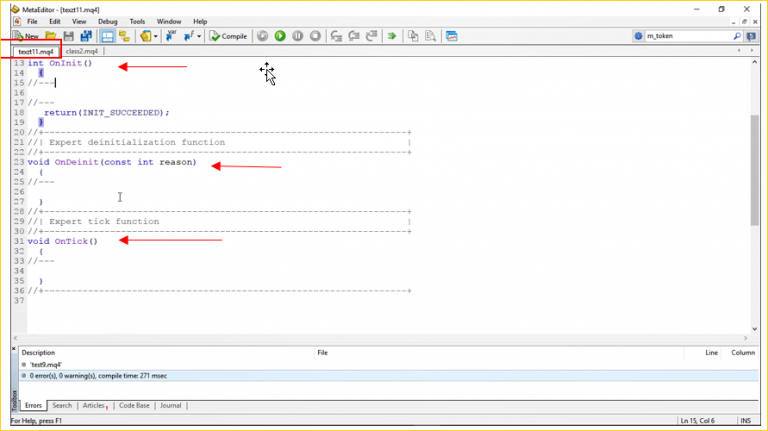Switch to the class2.mq4 tab
Image resolution: width=768 pixels, height=431 pixels.
tap(82, 51)
